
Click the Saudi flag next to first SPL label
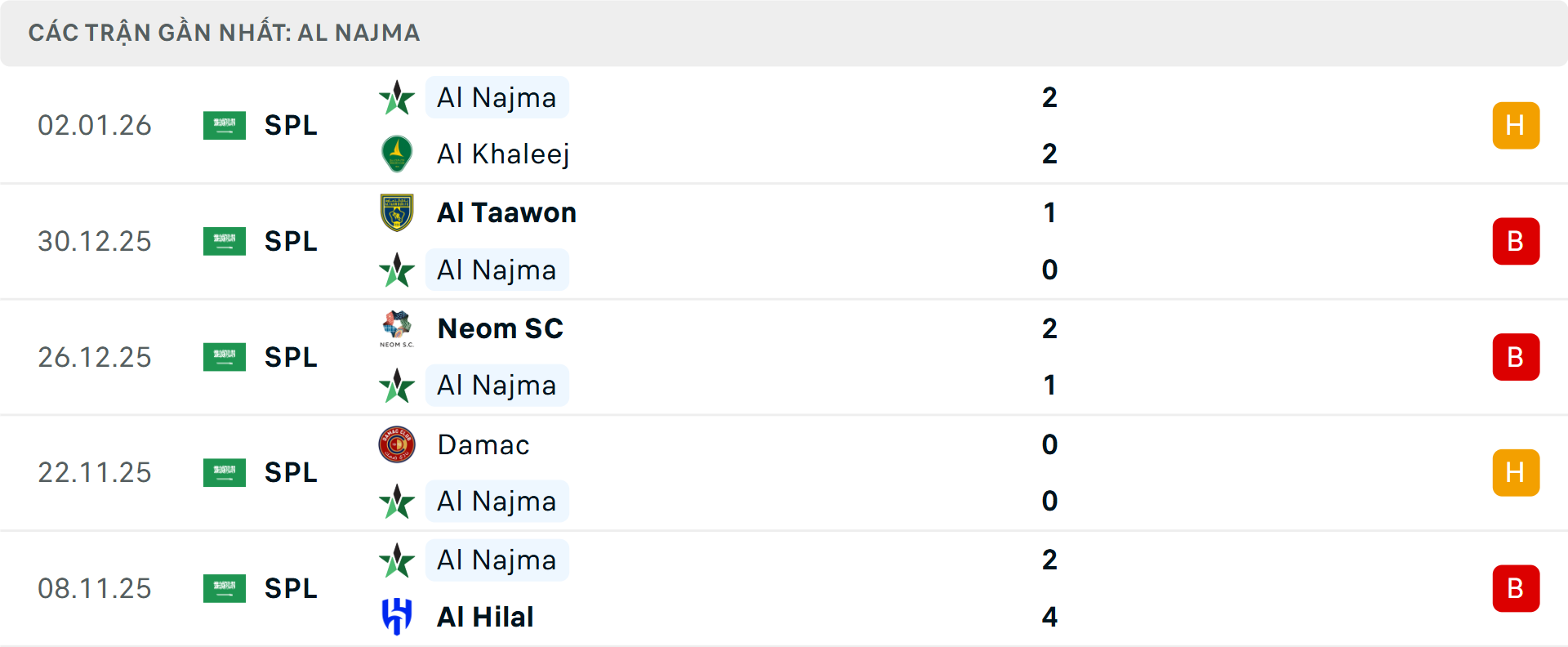(224, 125)
